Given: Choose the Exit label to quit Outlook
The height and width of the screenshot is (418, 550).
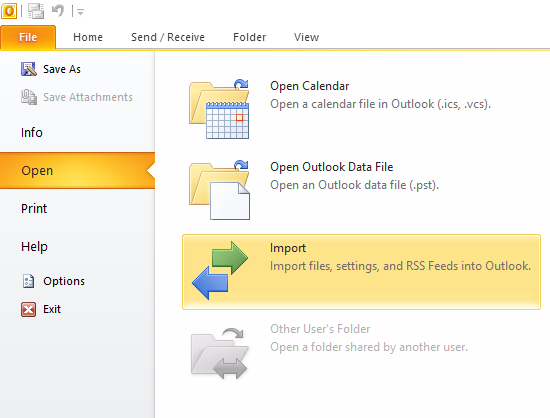Looking at the screenshot, I should tap(52, 309).
